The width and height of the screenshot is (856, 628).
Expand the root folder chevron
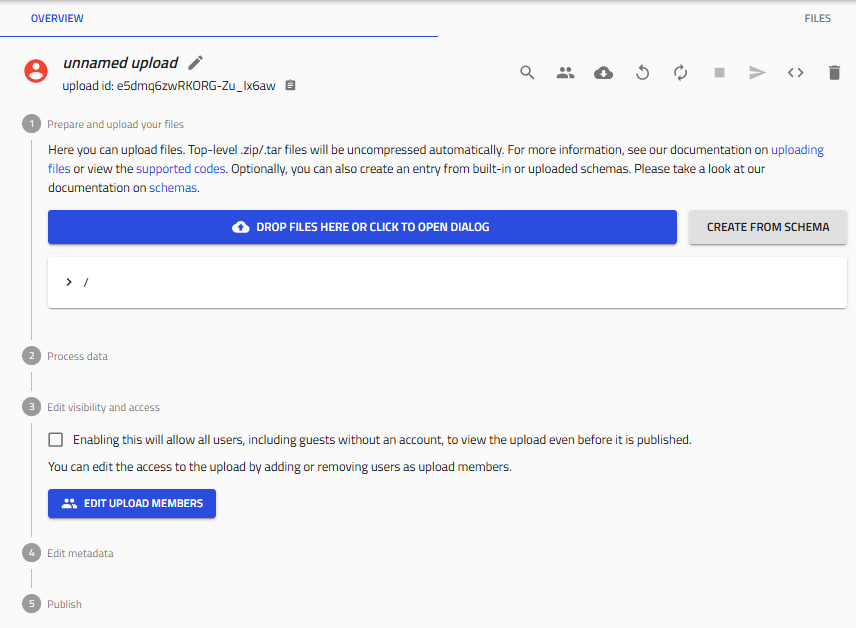point(69,282)
